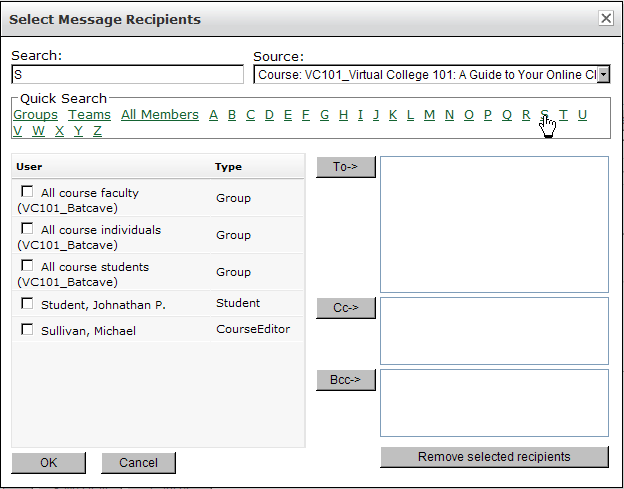Select the Sullivan, Michael checkbox
This screenshot has height=489, width=624.
click(27, 330)
